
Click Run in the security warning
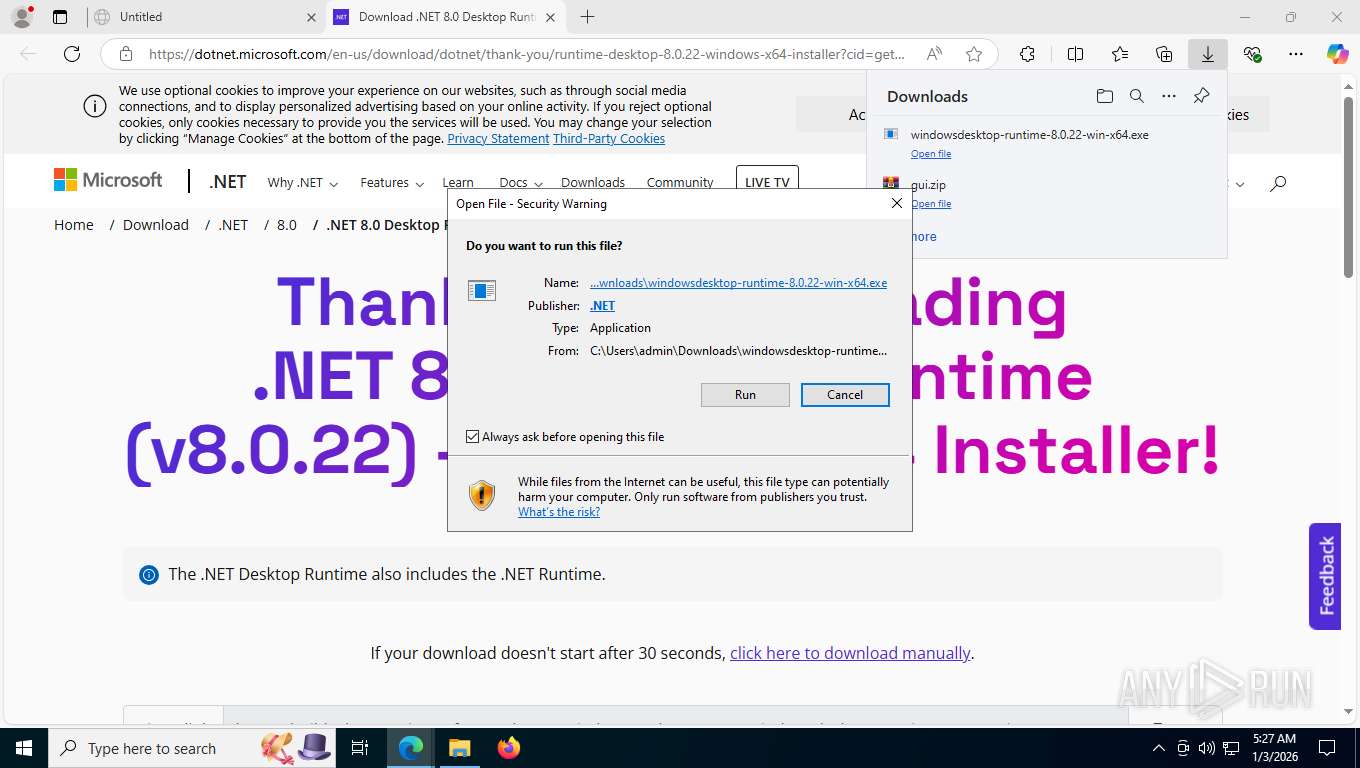coord(745,395)
